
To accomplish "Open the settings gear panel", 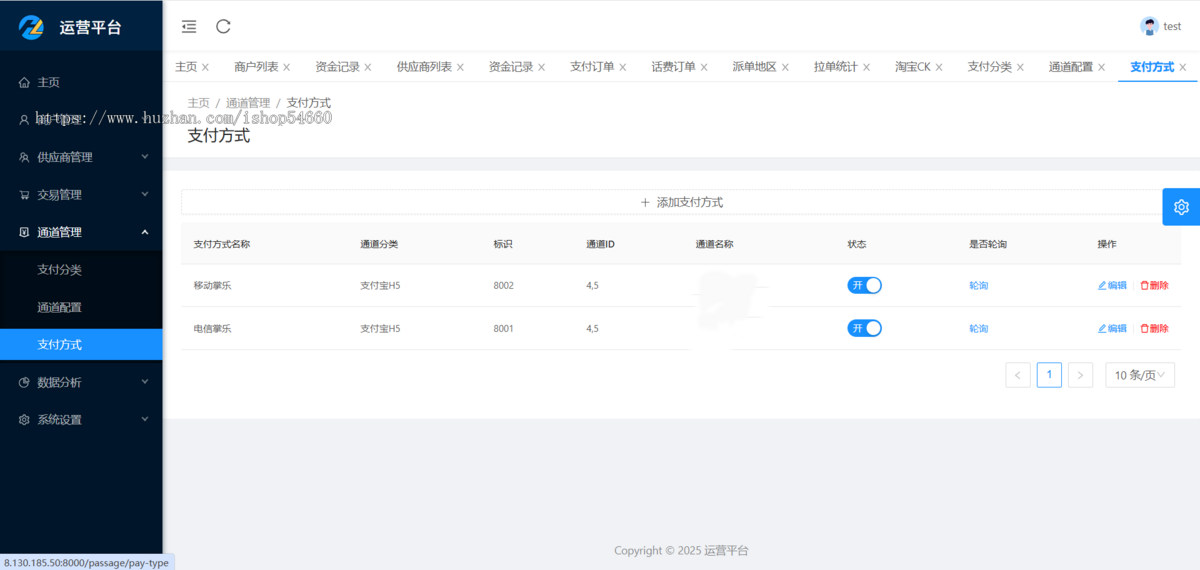I will (1181, 207).
